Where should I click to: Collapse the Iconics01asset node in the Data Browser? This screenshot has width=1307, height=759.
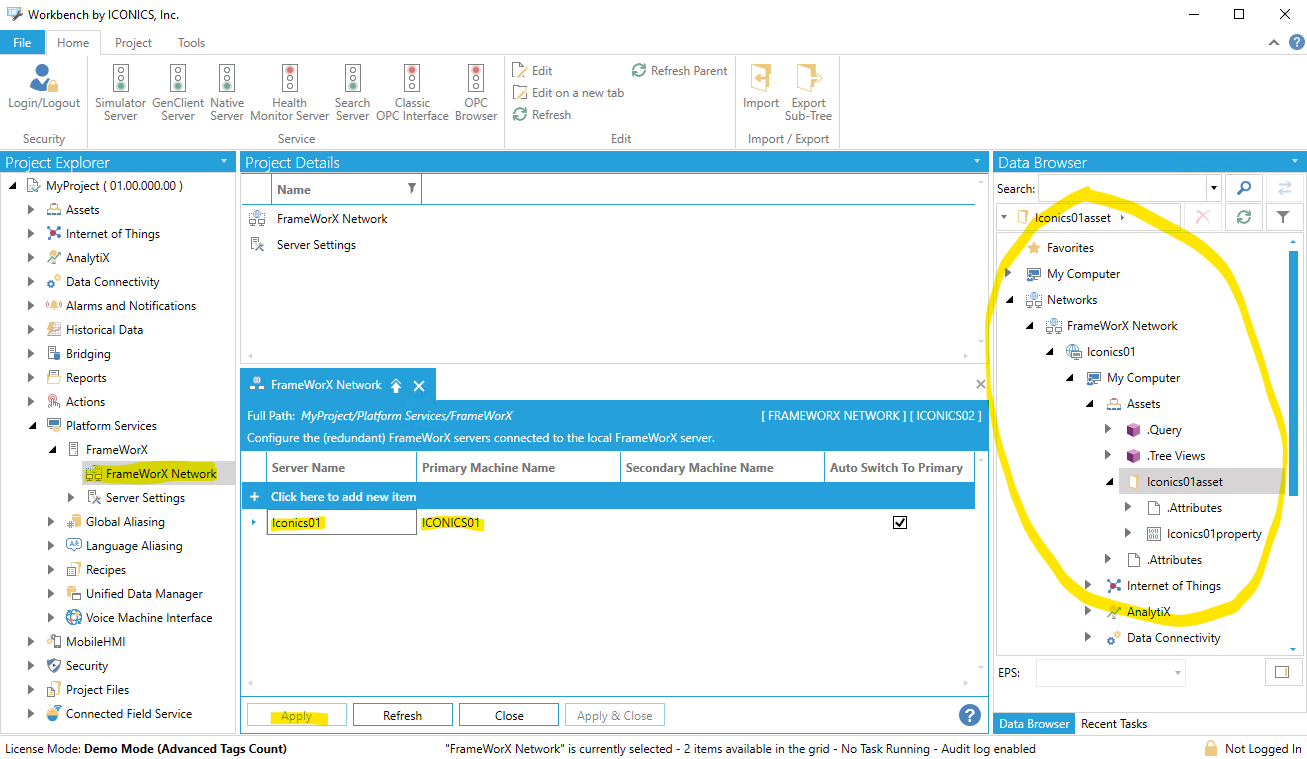click(1110, 482)
